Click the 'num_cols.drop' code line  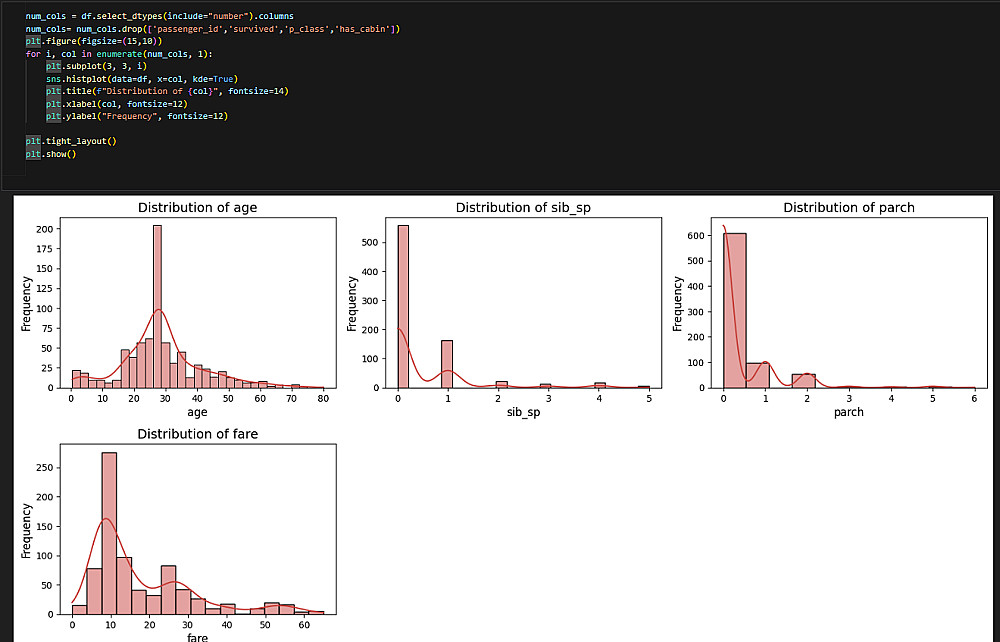(212, 29)
